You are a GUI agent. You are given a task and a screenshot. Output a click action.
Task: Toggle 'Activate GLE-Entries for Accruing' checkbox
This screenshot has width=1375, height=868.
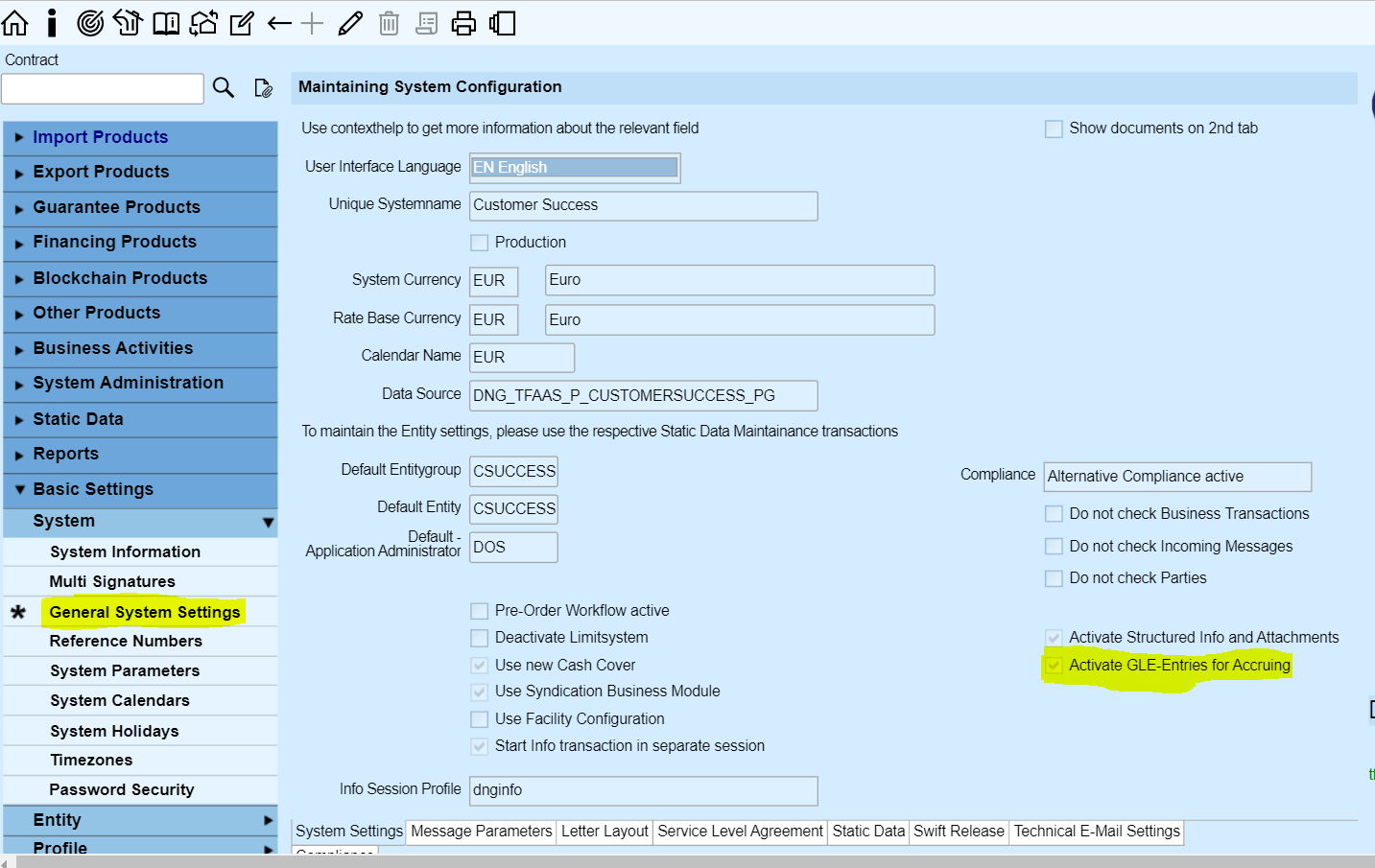point(1054,666)
